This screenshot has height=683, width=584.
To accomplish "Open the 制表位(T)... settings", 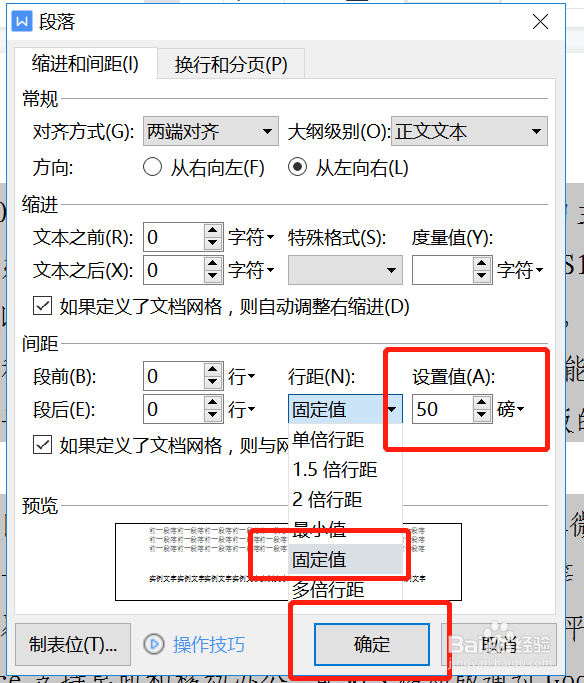I will point(73,644).
